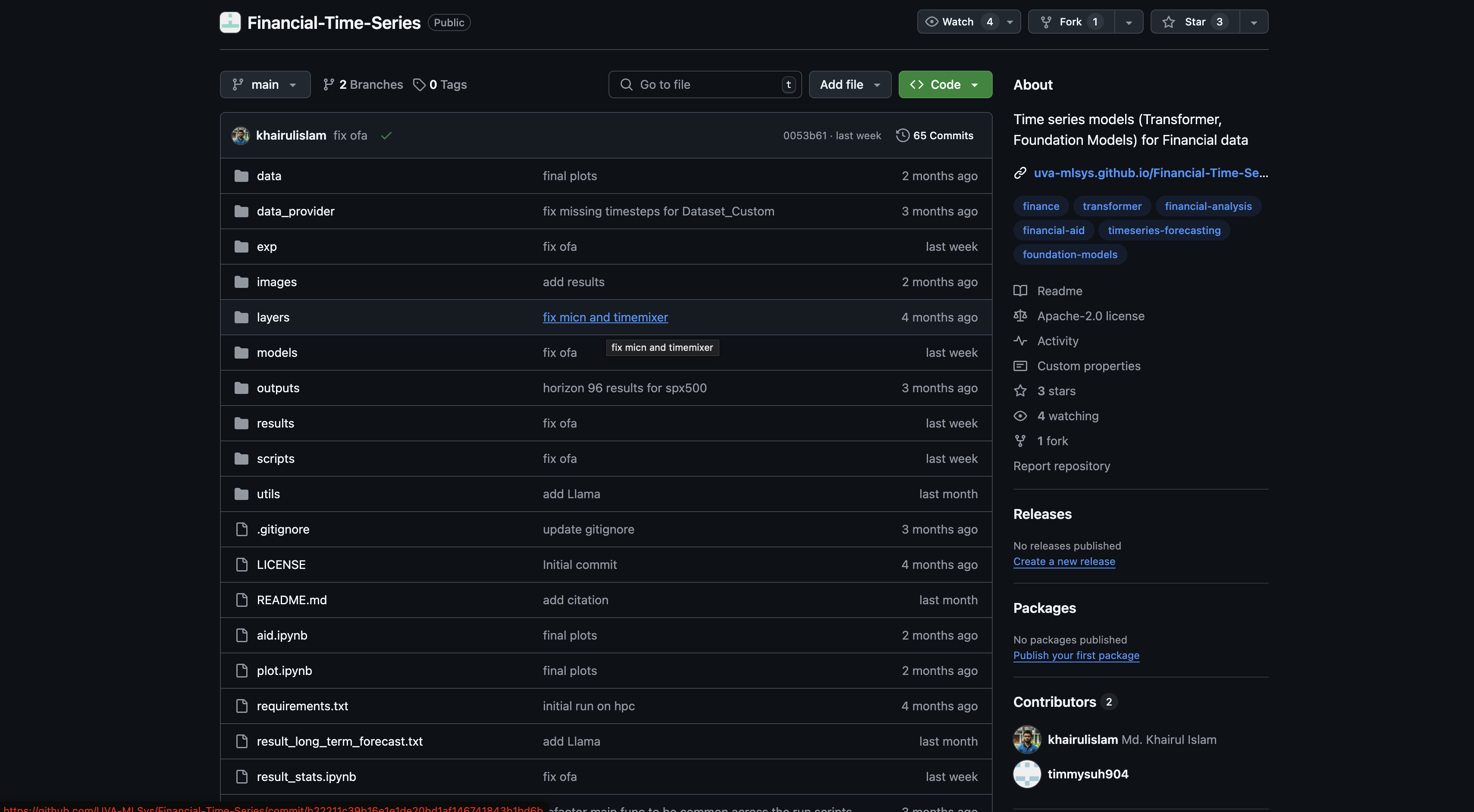Click the khairulislam contributor avatar

pyautogui.click(x=1026, y=740)
